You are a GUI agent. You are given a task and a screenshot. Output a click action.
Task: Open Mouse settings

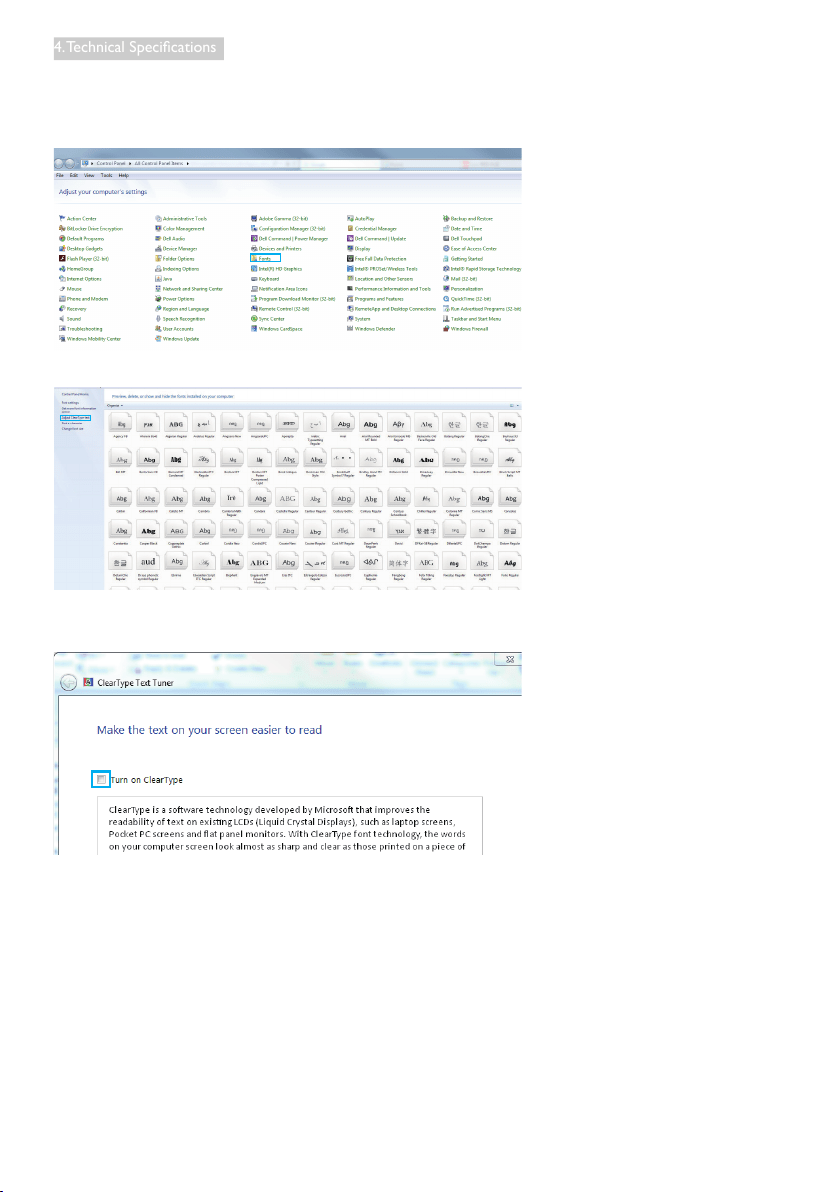click(71, 289)
